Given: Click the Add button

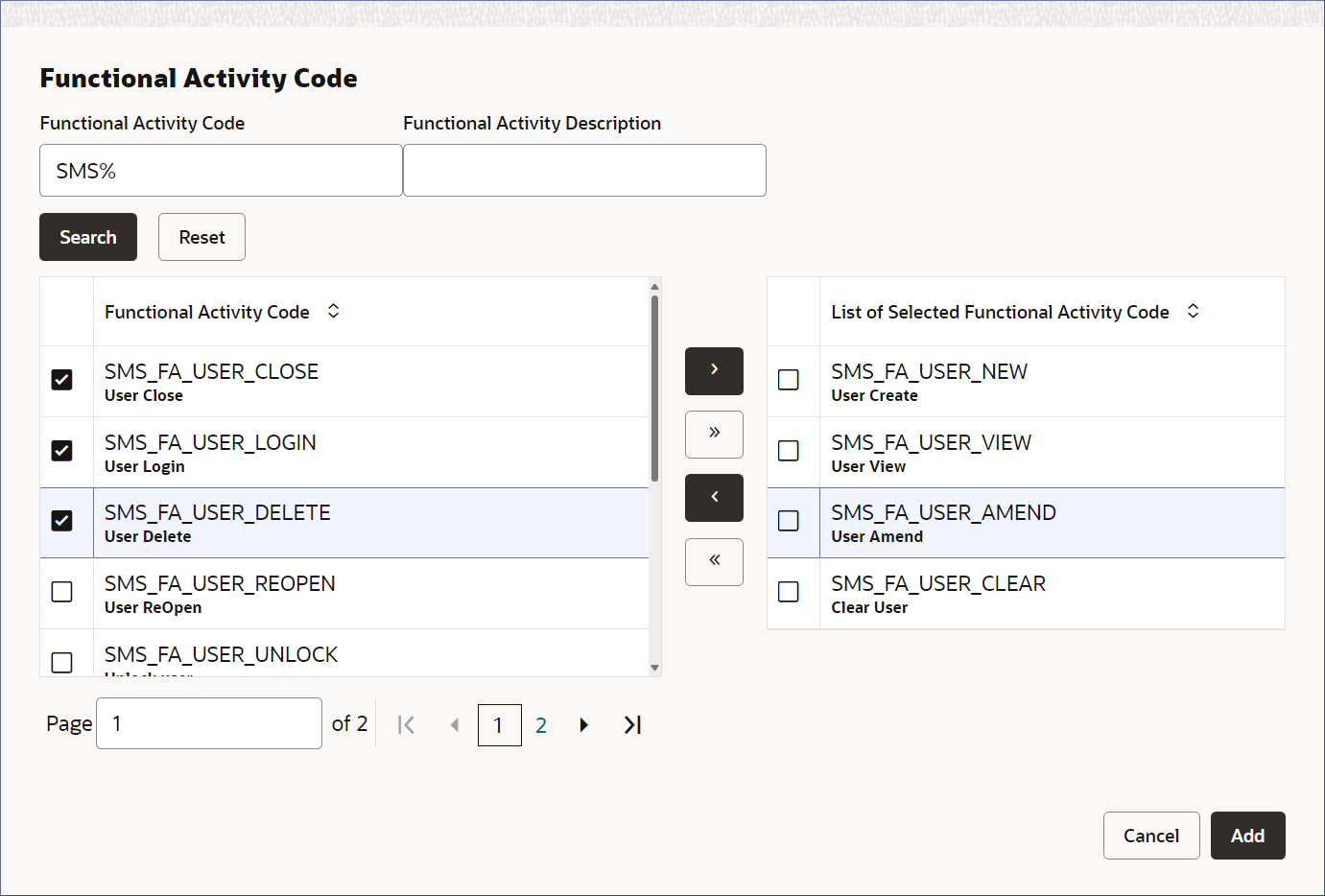Looking at the screenshot, I should pos(1247,836).
